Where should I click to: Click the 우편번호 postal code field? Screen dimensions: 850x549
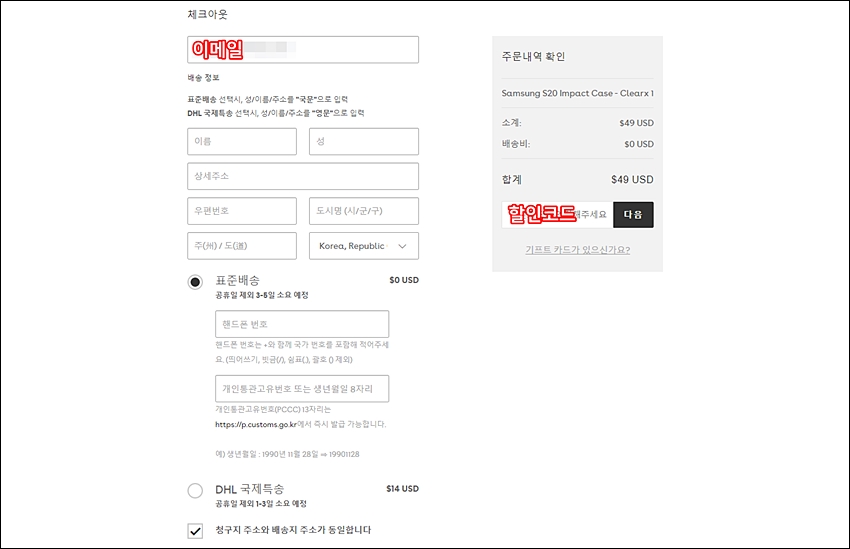[x=242, y=211]
